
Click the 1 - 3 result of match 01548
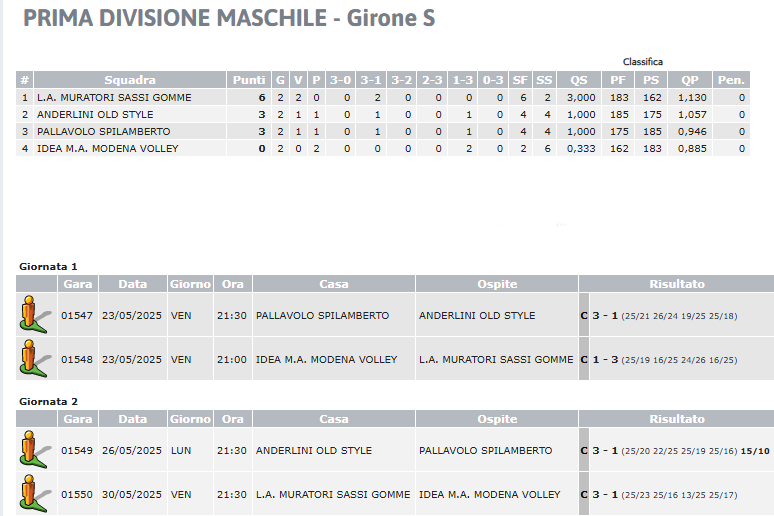pos(605,359)
